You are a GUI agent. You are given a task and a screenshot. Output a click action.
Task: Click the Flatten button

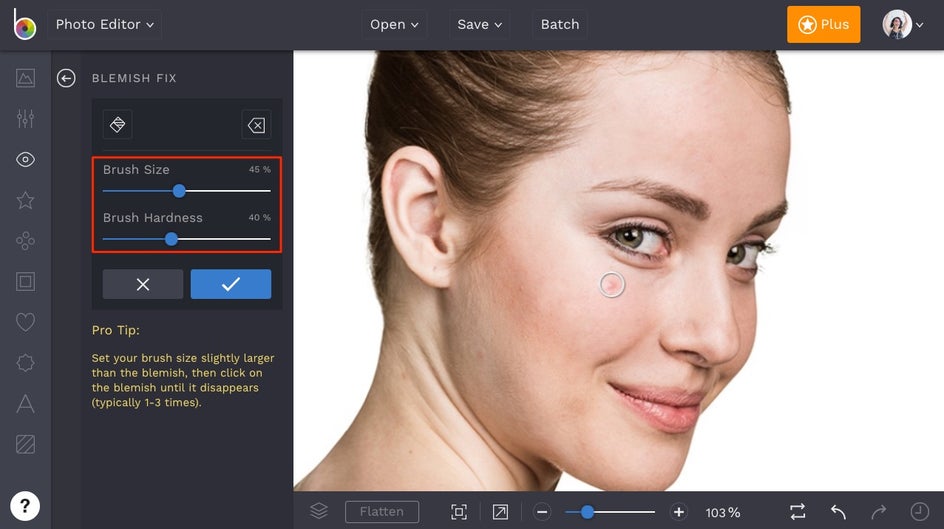pyautogui.click(x=382, y=512)
